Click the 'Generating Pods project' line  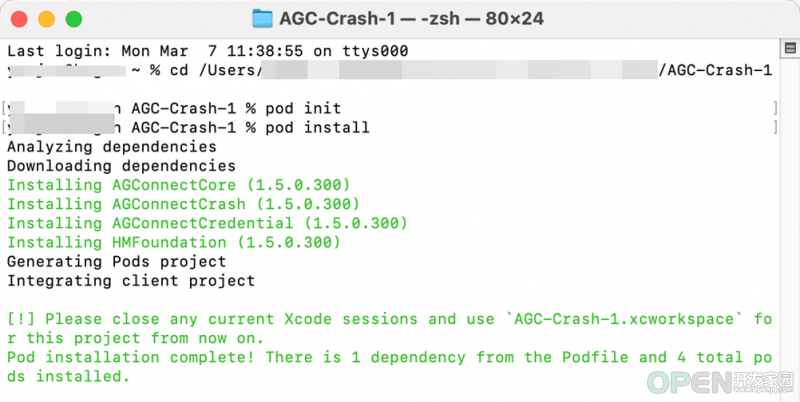[x=116, y=262]
